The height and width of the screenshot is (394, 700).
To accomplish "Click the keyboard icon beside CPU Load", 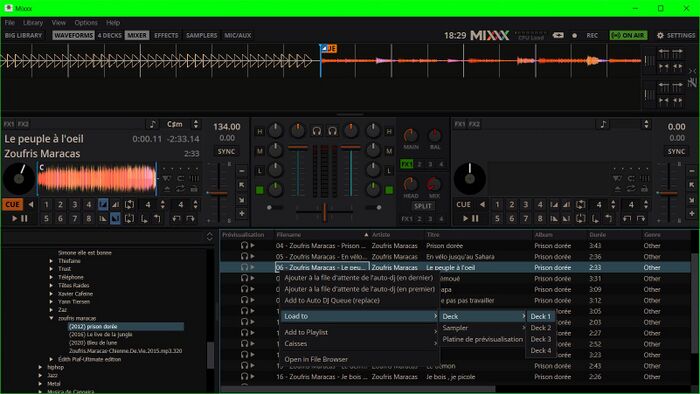I will click(558, 35).
